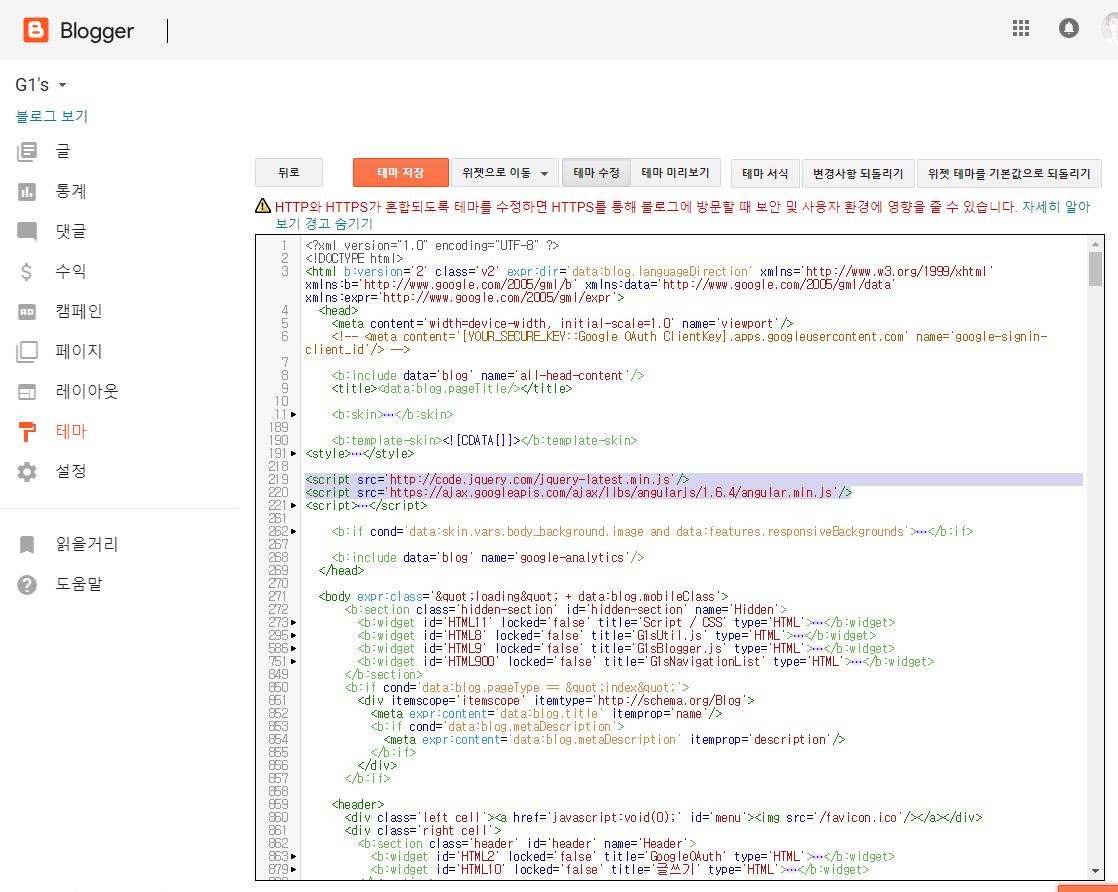Click the warning triangle icon
Viewport: 1118px width, 892px height.
pos(262,206)
